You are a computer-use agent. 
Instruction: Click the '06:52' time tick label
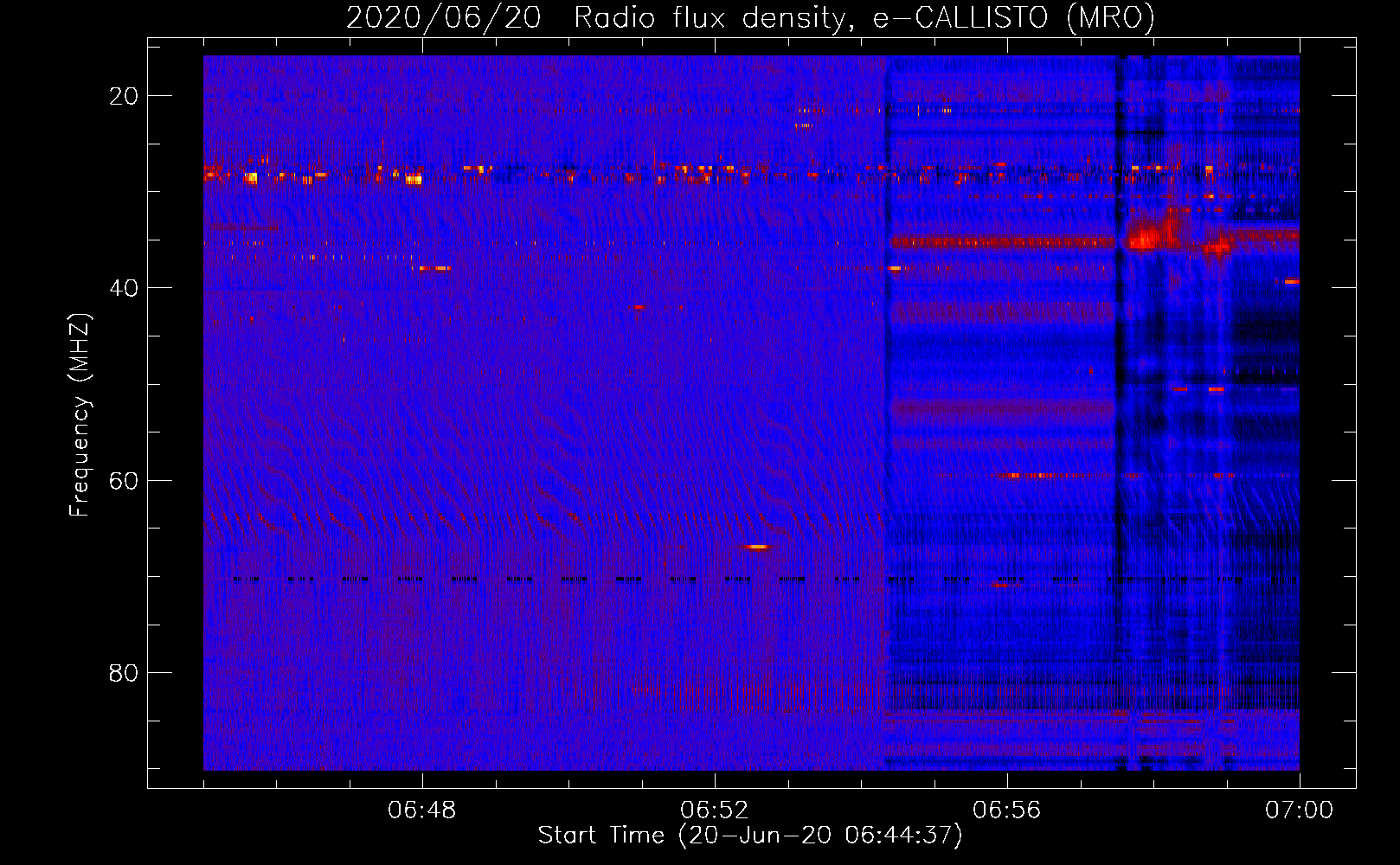click(715, 811)
